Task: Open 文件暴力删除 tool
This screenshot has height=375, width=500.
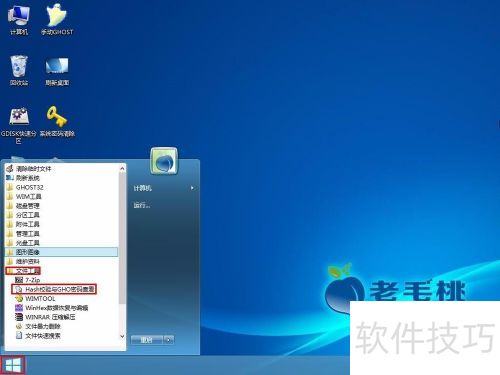Action: click(x=38, y=326)
